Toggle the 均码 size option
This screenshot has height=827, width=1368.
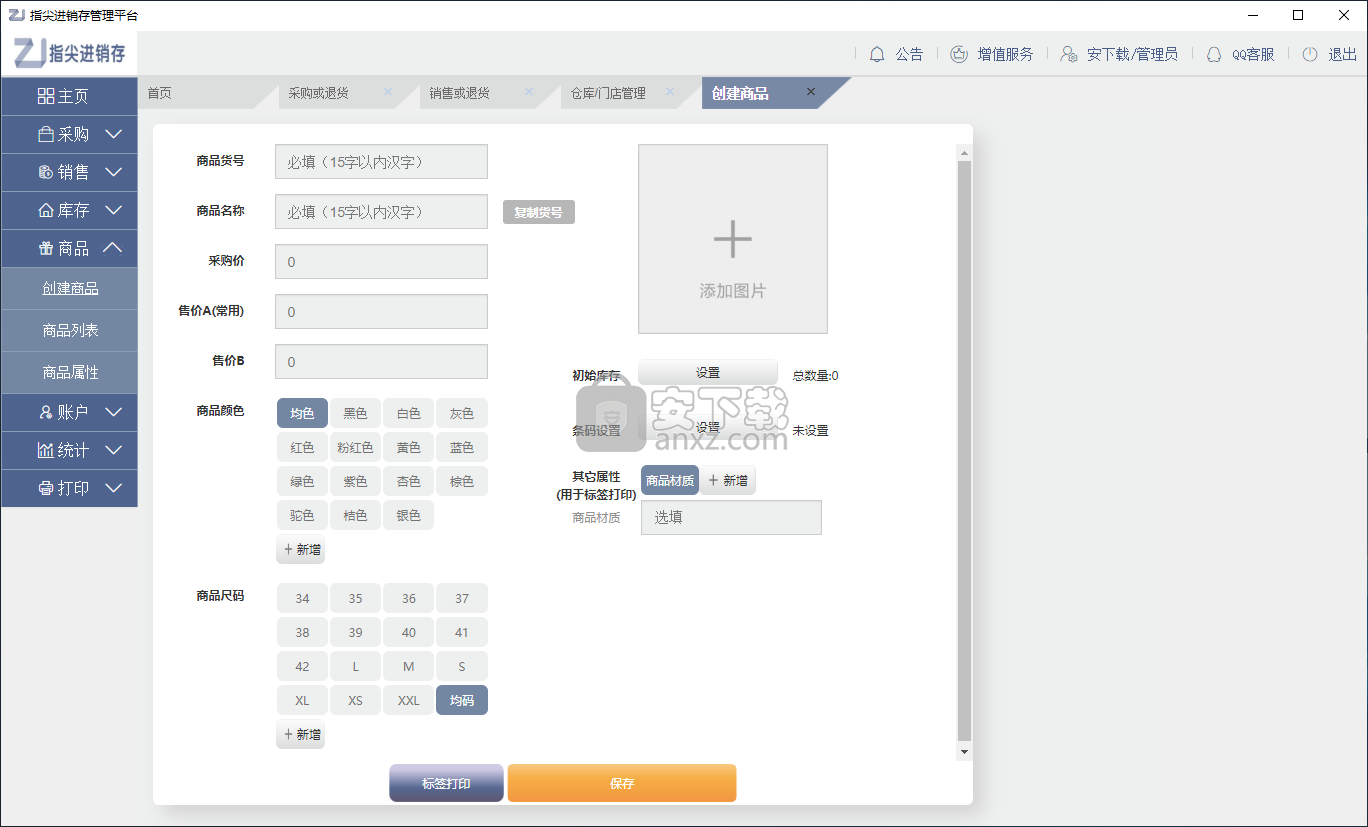(461, 700)
